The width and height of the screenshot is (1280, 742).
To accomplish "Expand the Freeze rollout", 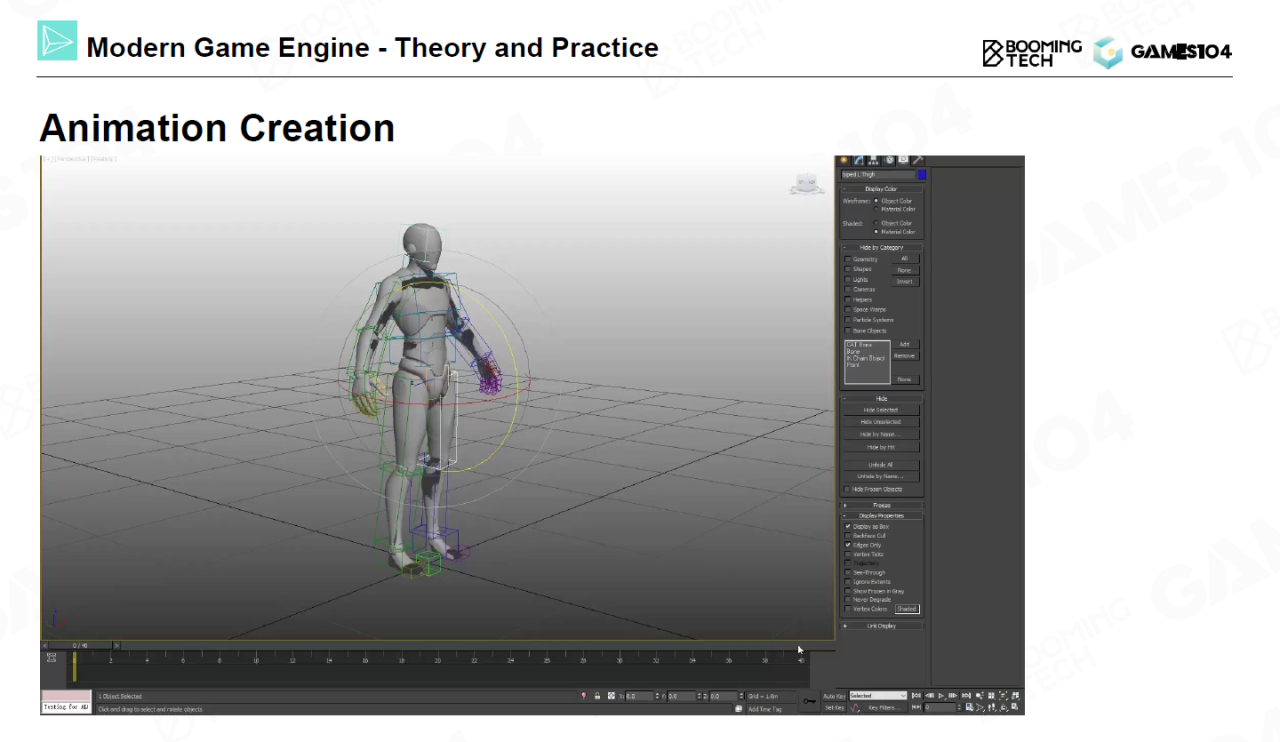I will (881, 505).
